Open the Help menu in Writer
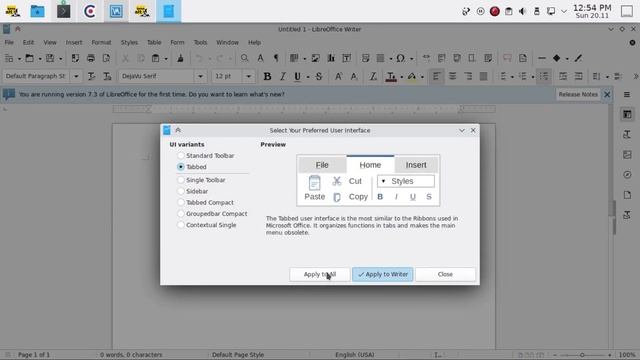 [254, 42]
